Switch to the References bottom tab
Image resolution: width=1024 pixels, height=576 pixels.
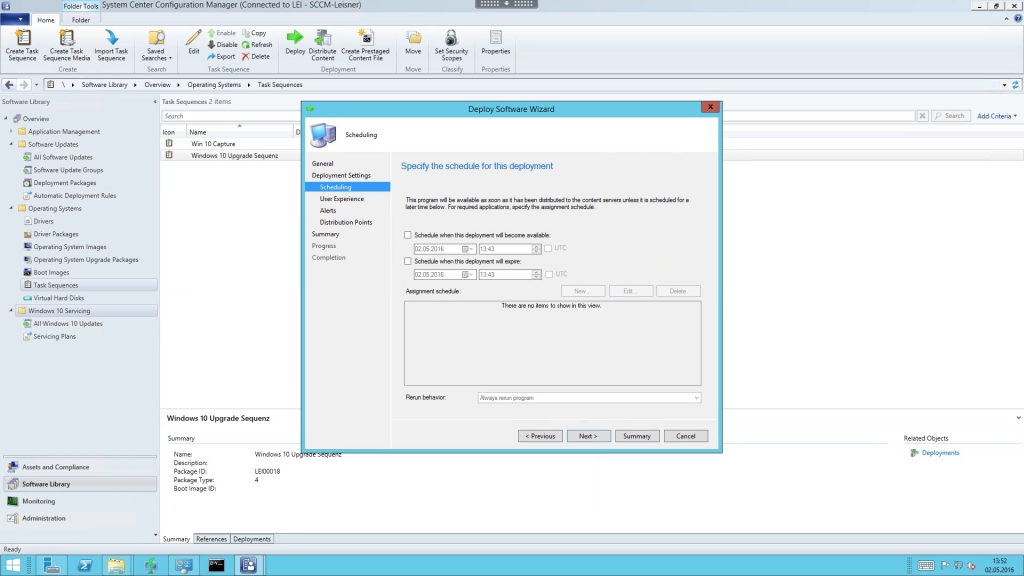coord(211,539)
